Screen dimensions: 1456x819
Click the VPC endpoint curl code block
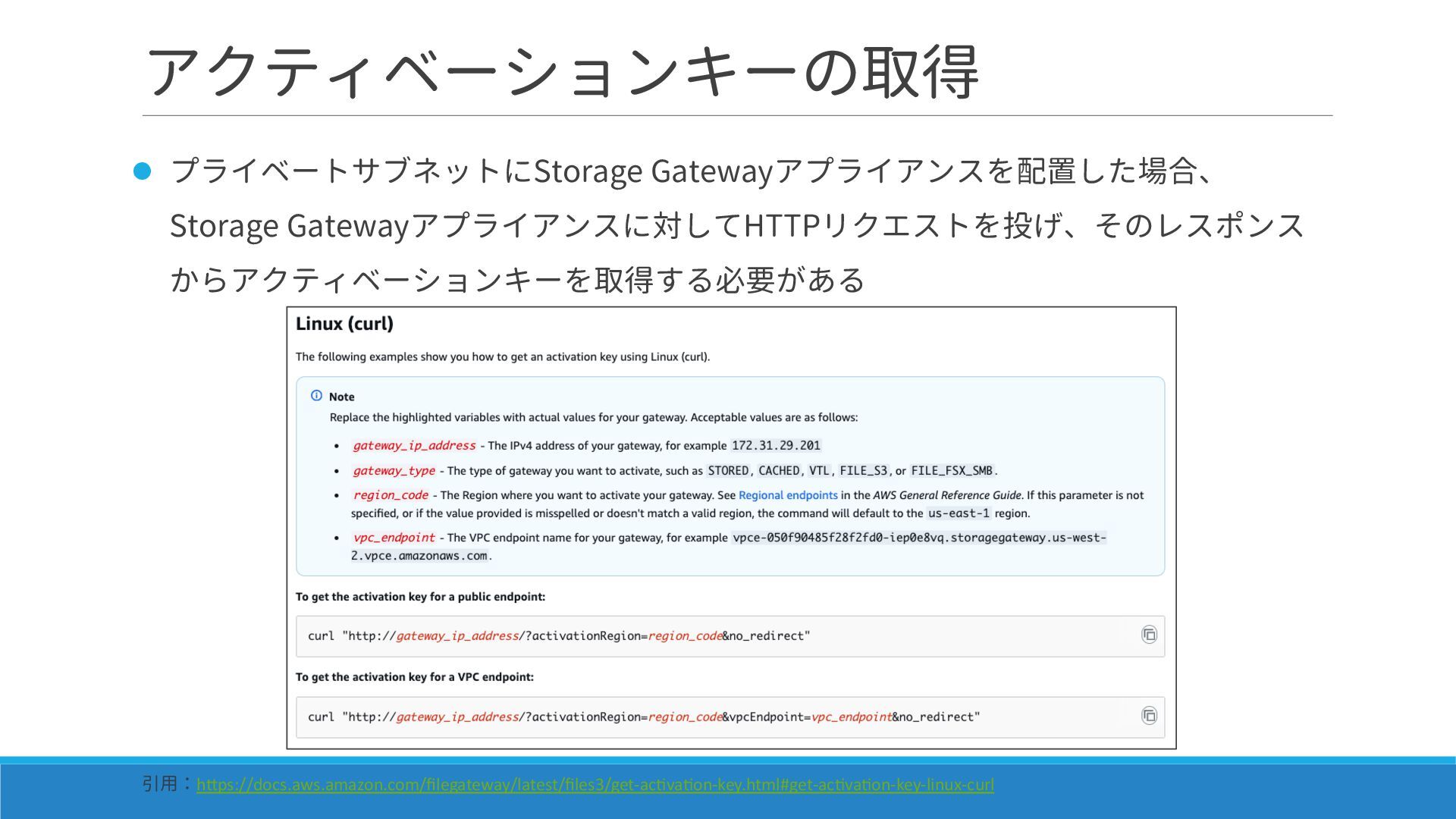coord(730,717)
